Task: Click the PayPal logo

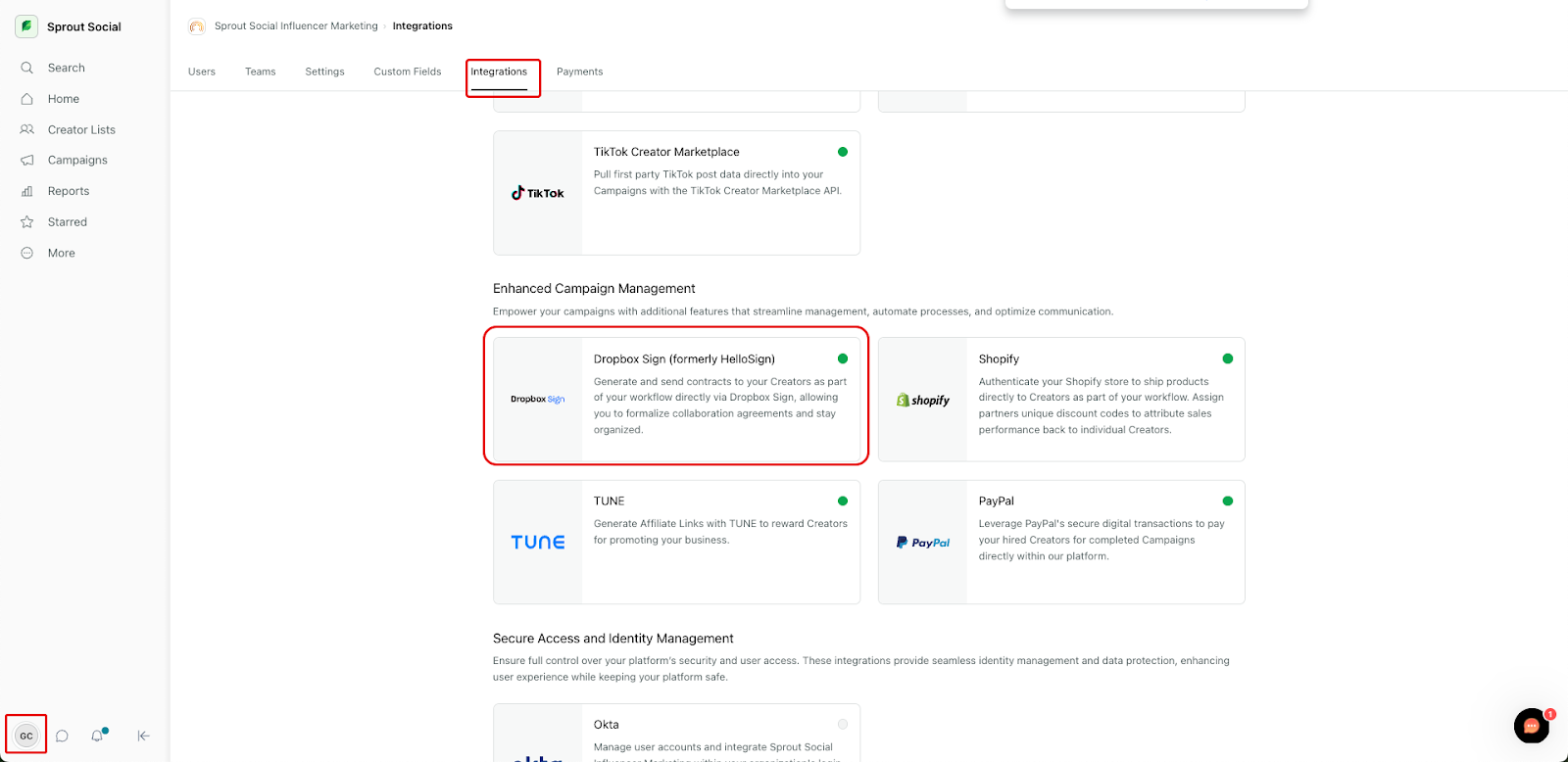Action: click(x=923, y=543)
